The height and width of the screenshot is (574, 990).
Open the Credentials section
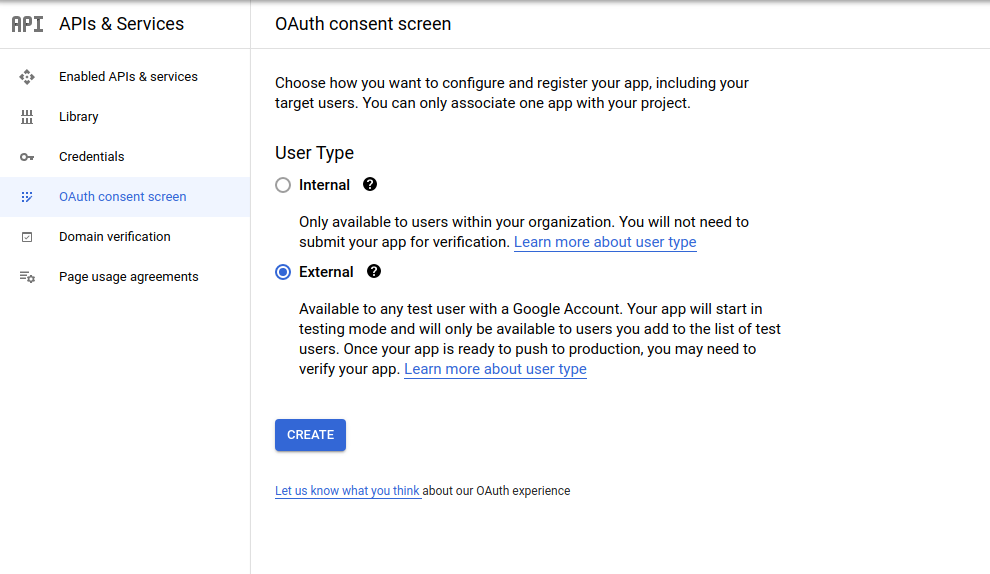(x=125, y=157)
